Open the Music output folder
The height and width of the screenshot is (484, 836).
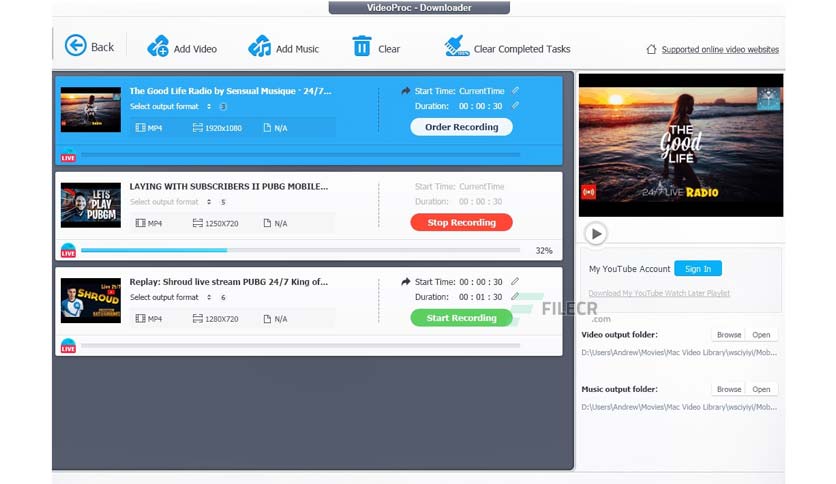pyautogui.click(x=761, y=389)
